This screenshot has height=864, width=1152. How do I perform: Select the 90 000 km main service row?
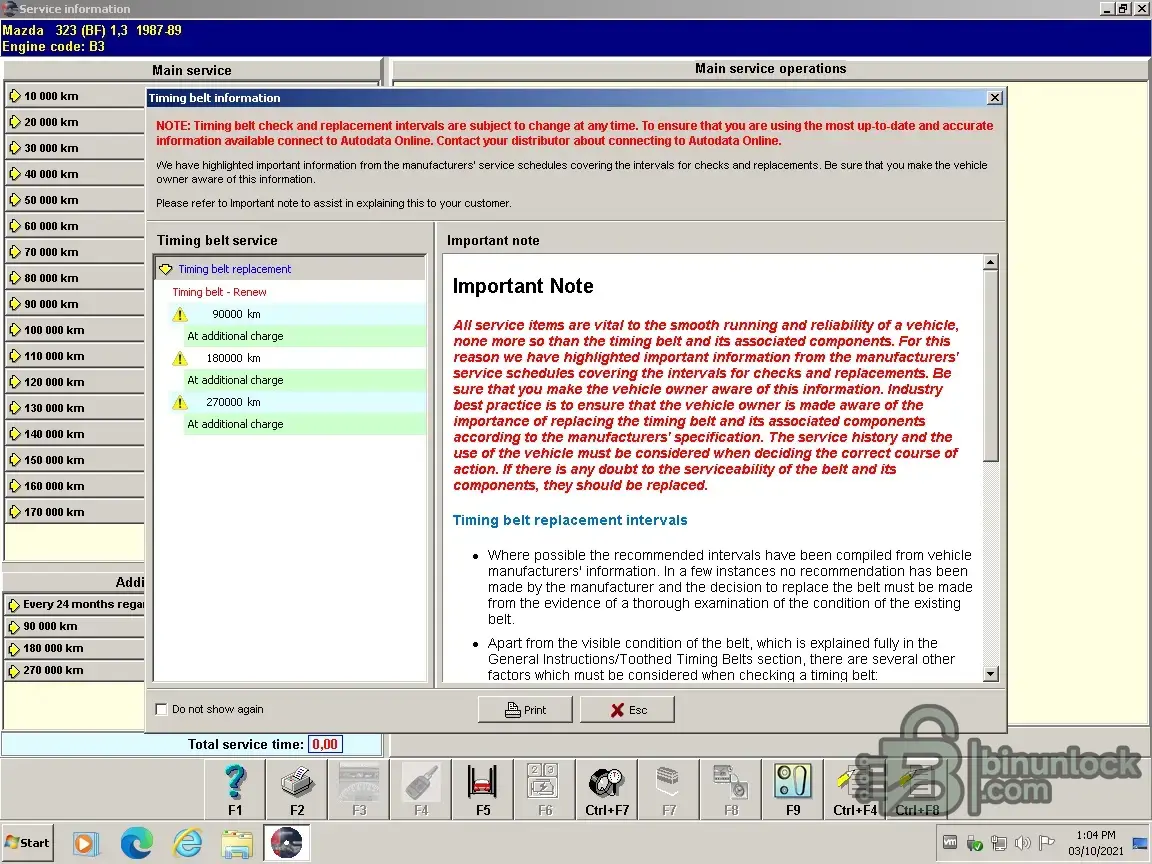coord(75,303)
